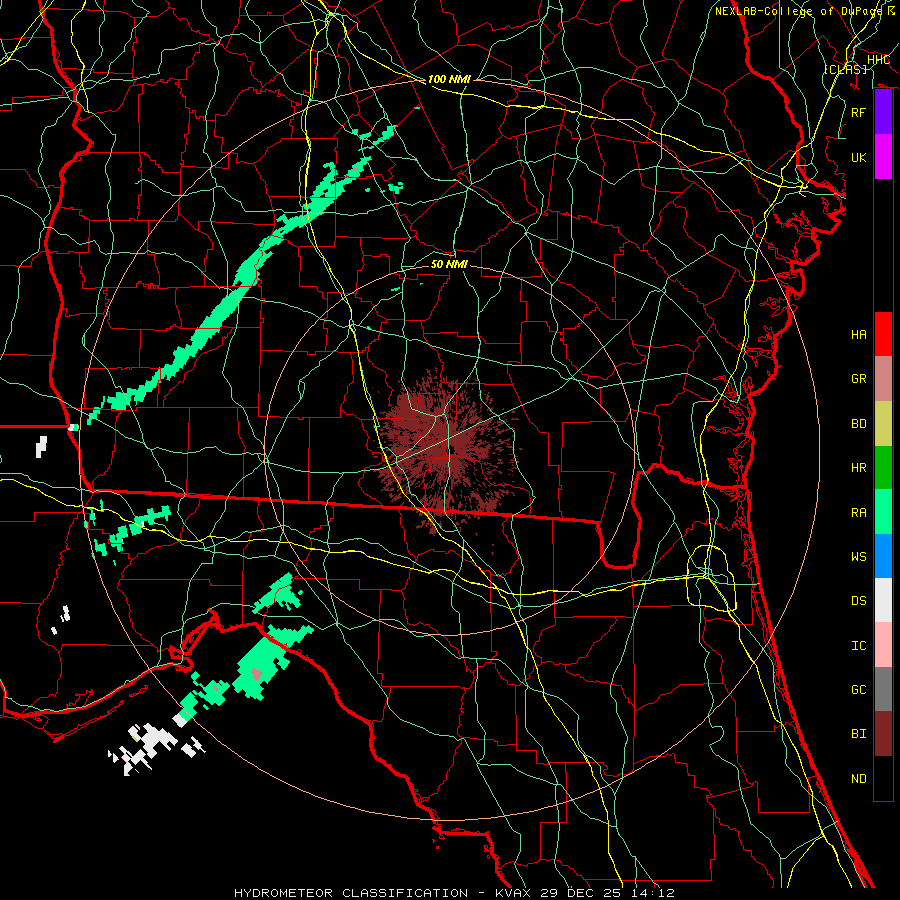
Task: Select the GR legend label
Action: [x=858, y=379]
